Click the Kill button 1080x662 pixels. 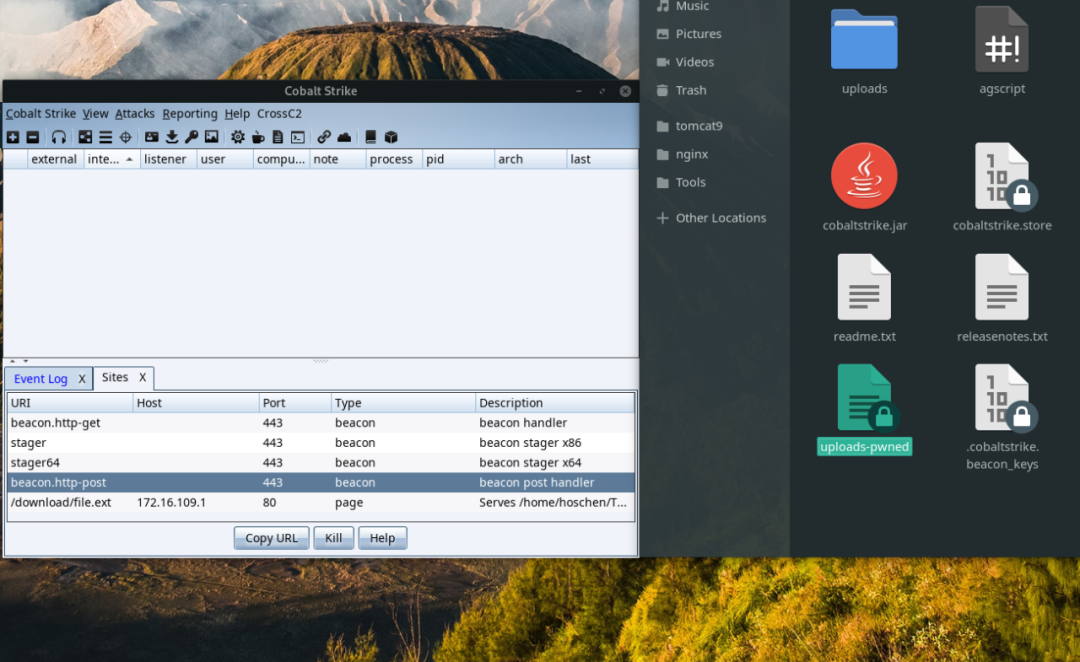tap(333, 538)
